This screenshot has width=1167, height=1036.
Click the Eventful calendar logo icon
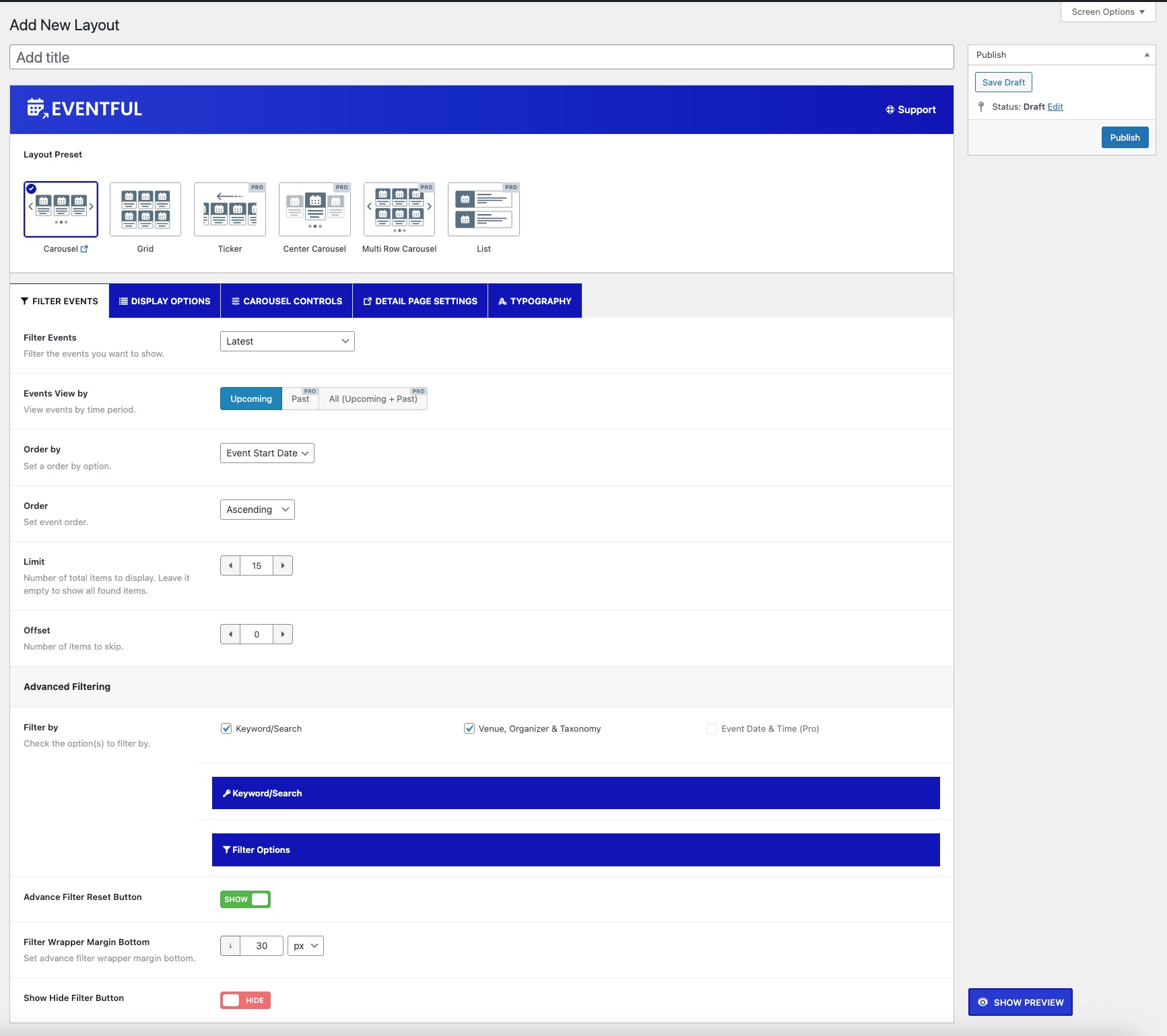(x=36, y=108)
